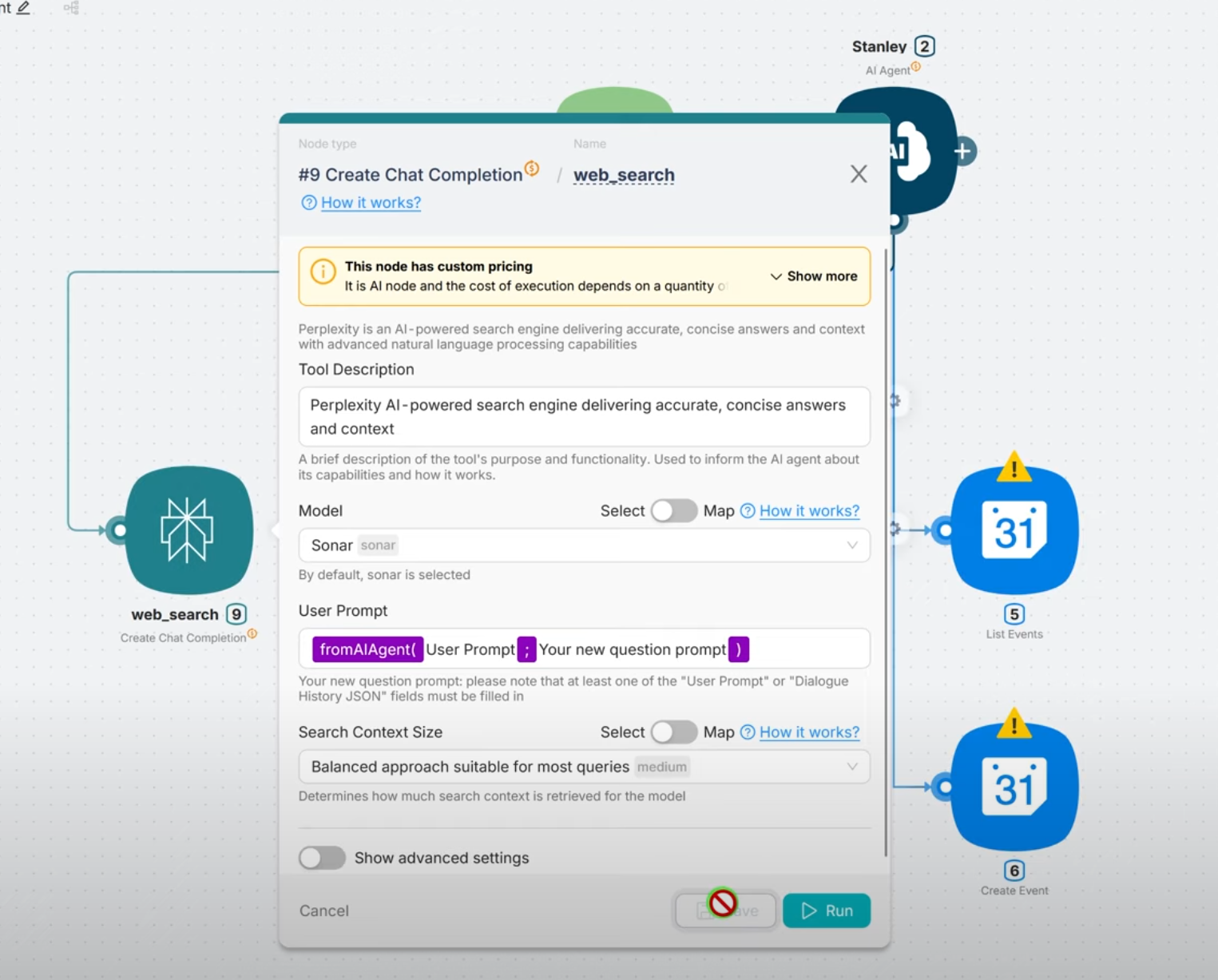Click the Tool Description text field
This screenshot has width=1218, height=980.
point(583,417)
